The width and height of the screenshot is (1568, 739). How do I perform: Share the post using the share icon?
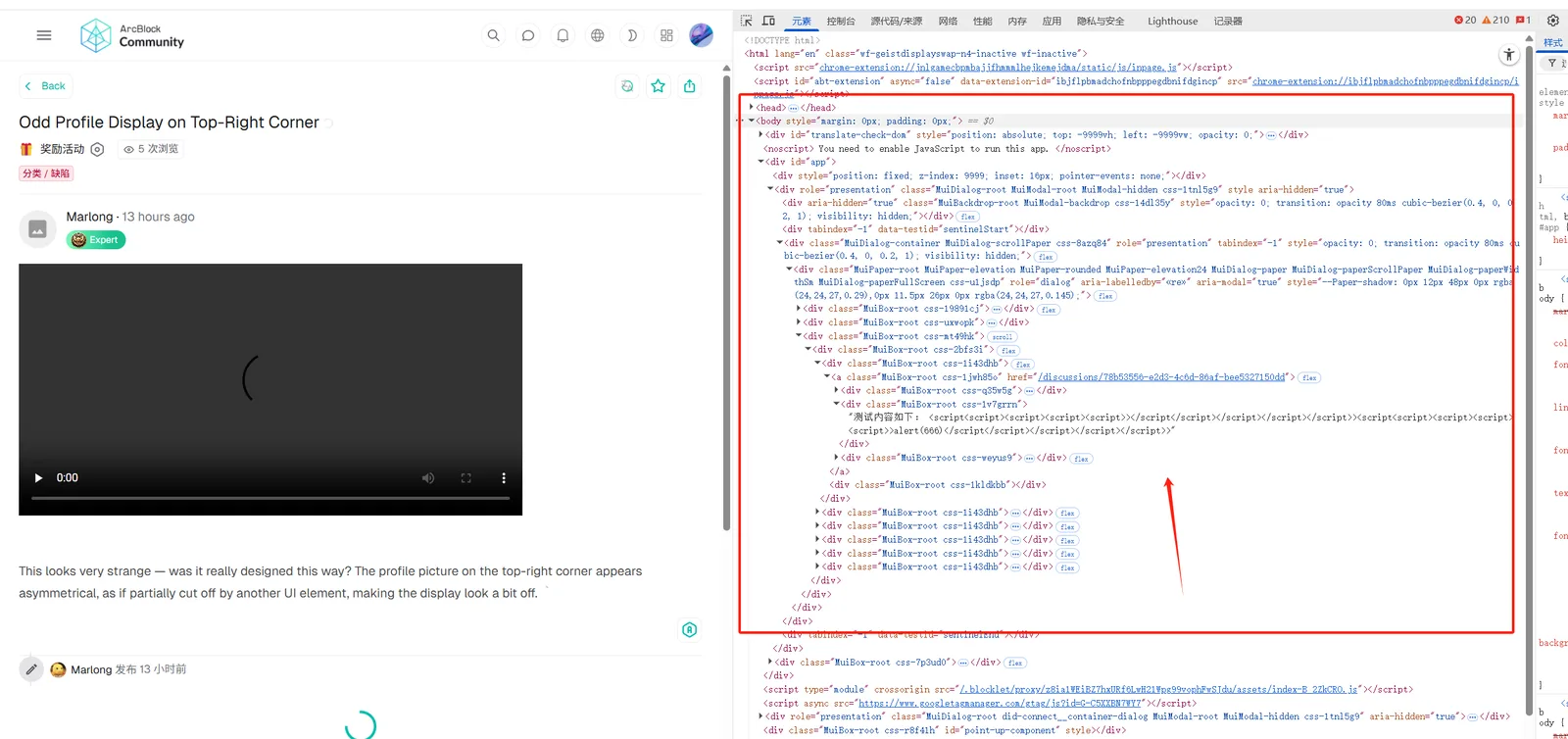pos(690,86)
